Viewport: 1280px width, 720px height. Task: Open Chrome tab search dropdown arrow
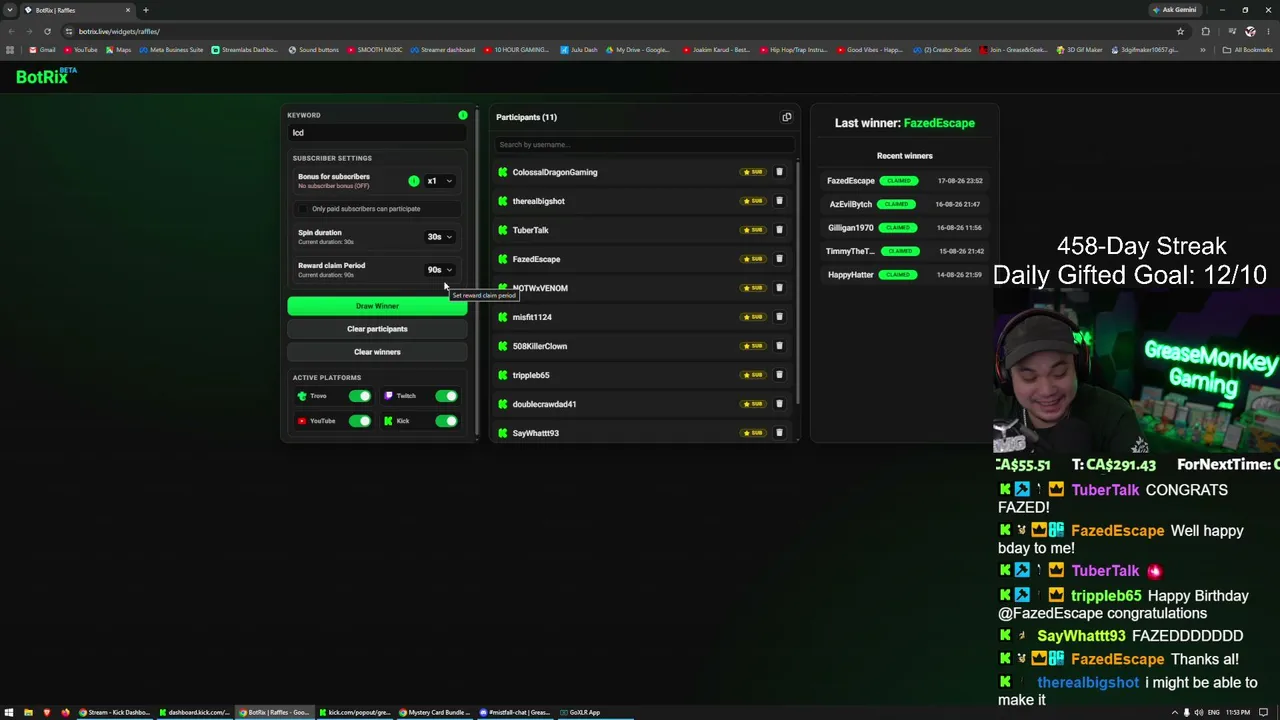click(10, 10)
